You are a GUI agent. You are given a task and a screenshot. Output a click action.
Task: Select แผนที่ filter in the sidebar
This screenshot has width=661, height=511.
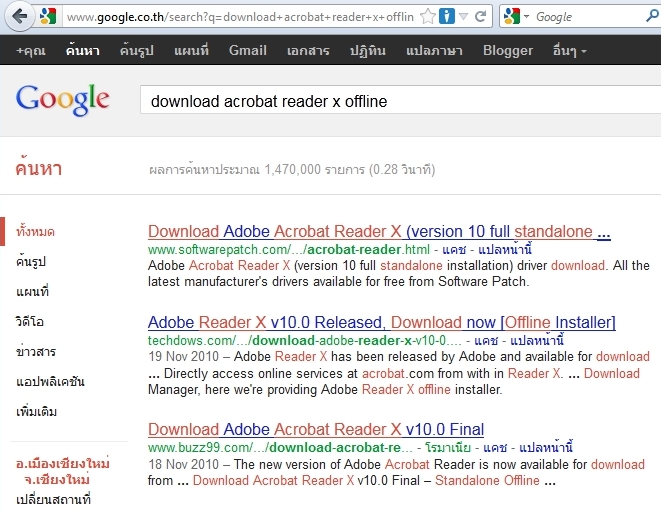(x=32, y=291)
